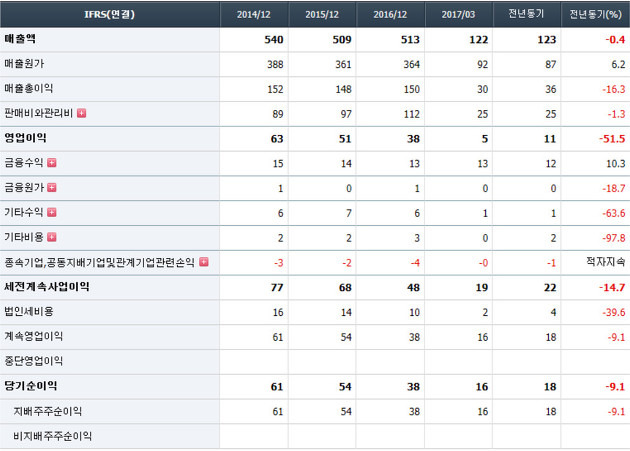Viewport: 630px width, 451px height.
Task: Click the IFRS(연결) column header
Action: coord(110,14)
